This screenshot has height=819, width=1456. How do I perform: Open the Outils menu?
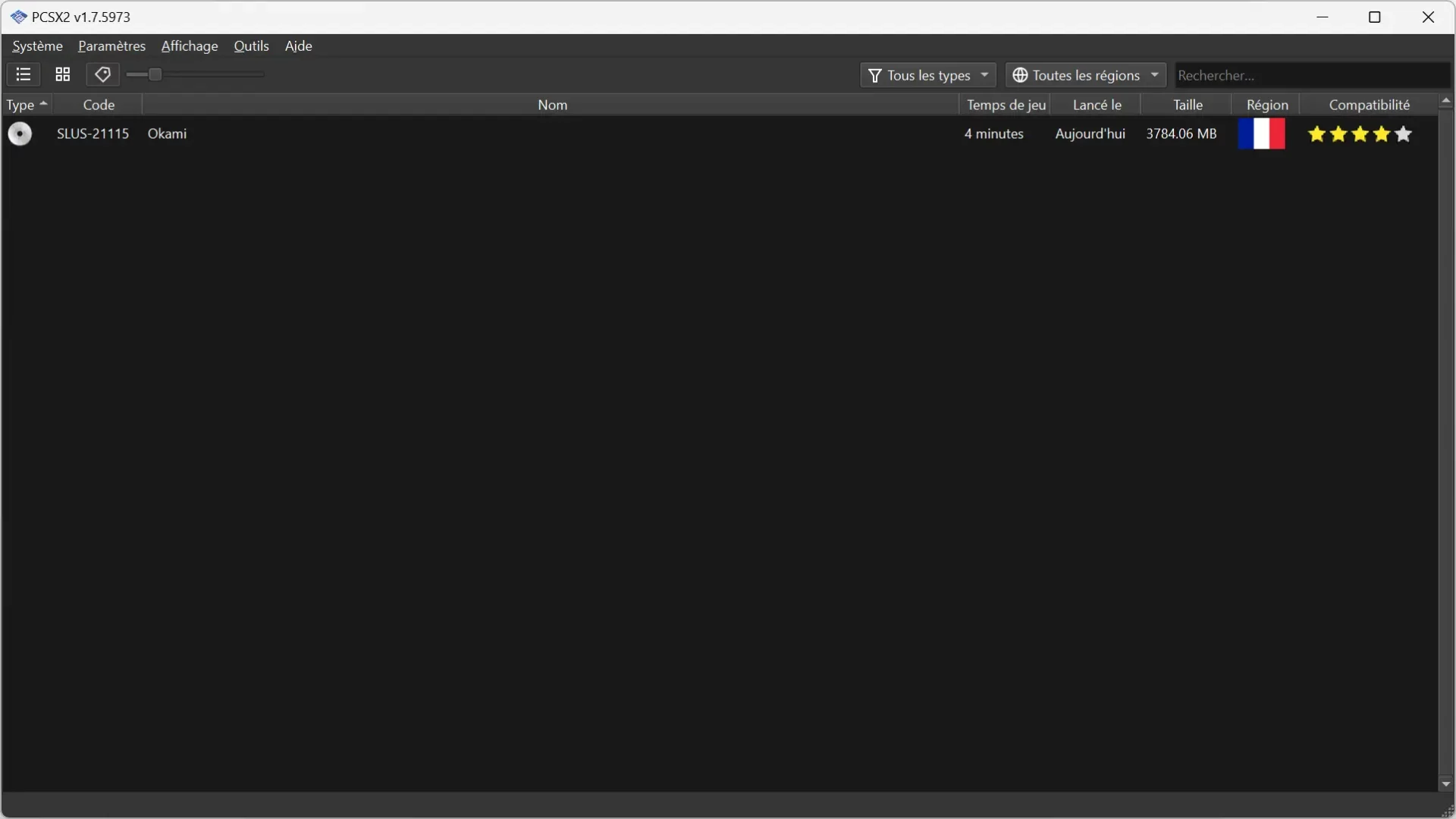point(251,46)
